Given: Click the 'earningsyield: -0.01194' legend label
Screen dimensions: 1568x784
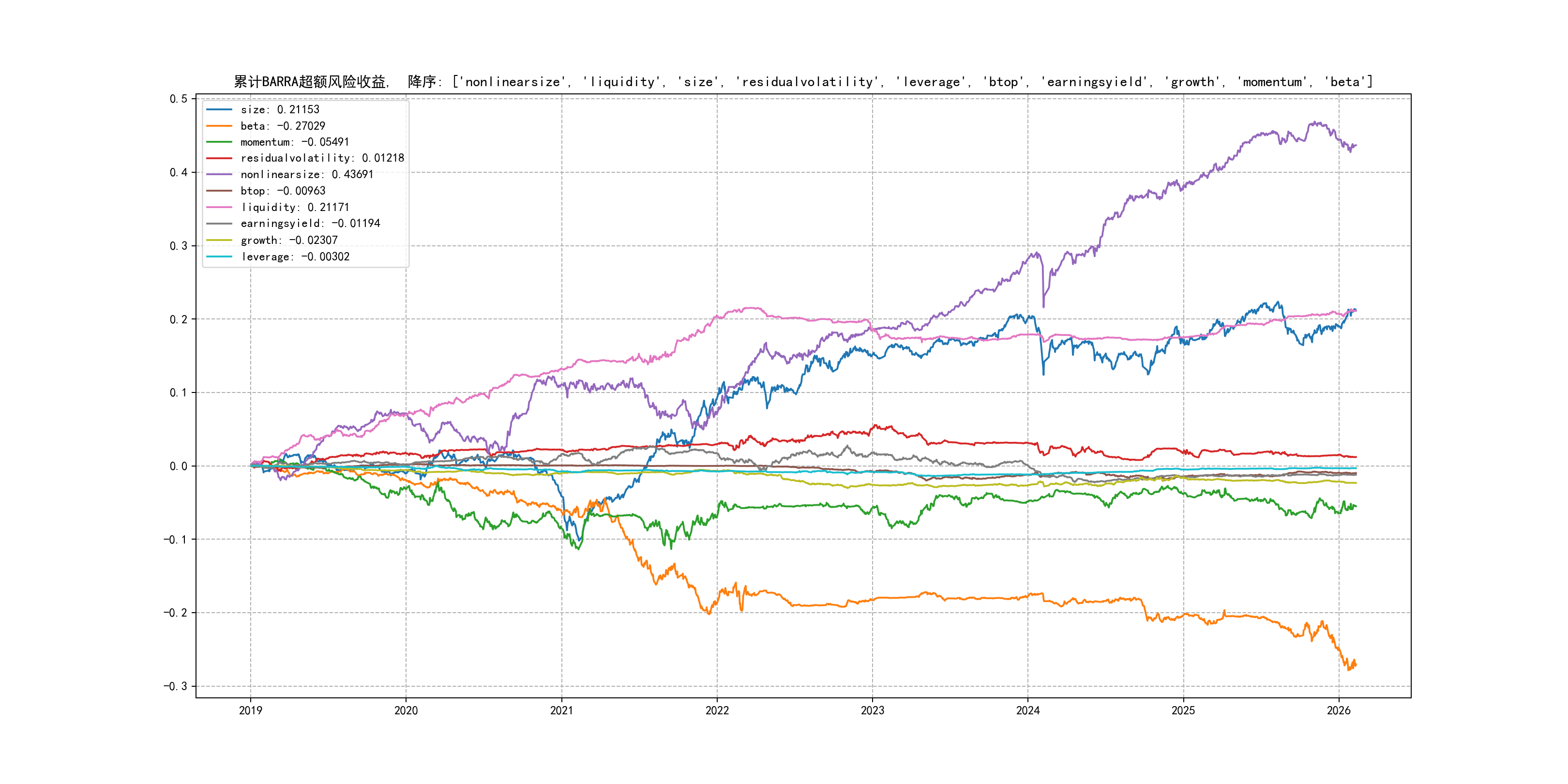Looking at the screenshot, I should click(x=310, y=224).
